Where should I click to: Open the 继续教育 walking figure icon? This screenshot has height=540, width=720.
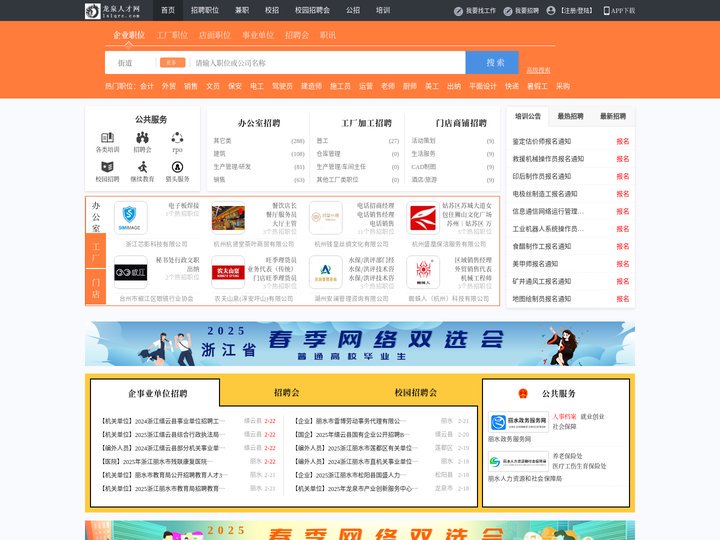[142, 167]
